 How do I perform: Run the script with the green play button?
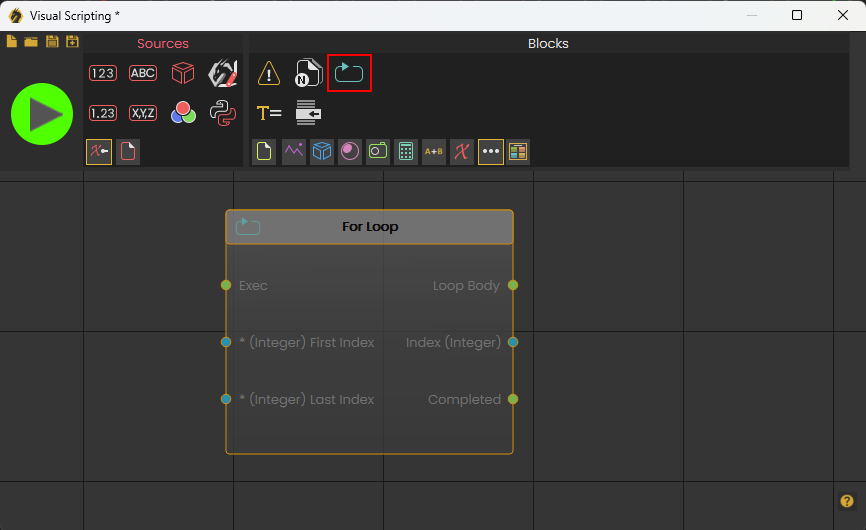point(42,114)
